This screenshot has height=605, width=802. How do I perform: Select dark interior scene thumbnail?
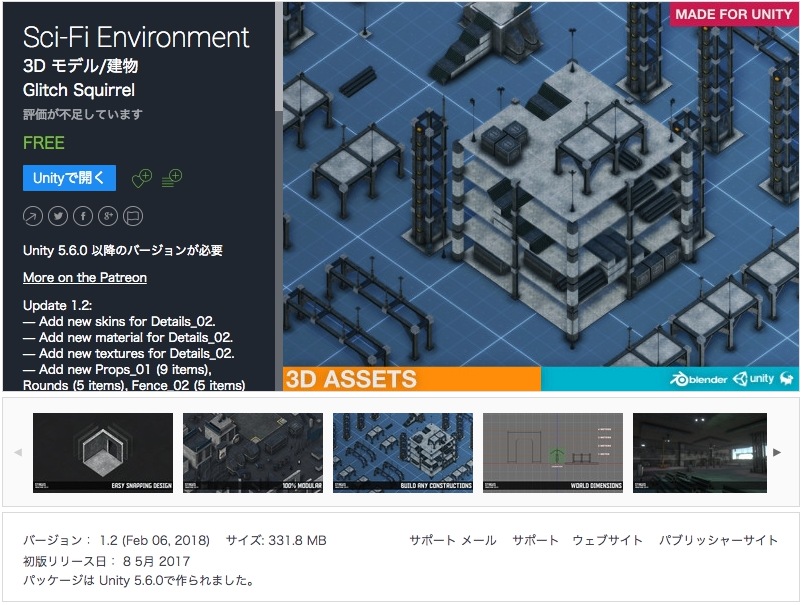click(x=700, y=453)
